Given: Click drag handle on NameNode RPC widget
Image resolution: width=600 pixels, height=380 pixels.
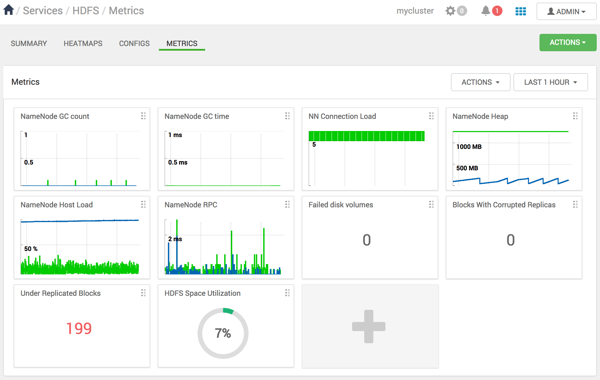Looking at the screenshot, I should point(287,205).
